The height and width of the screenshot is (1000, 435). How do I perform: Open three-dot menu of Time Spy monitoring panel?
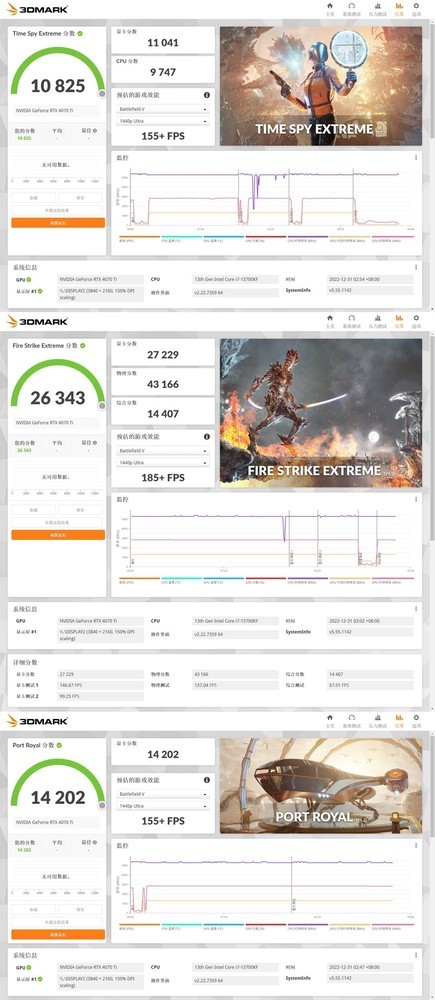click(x=416, y=157)
